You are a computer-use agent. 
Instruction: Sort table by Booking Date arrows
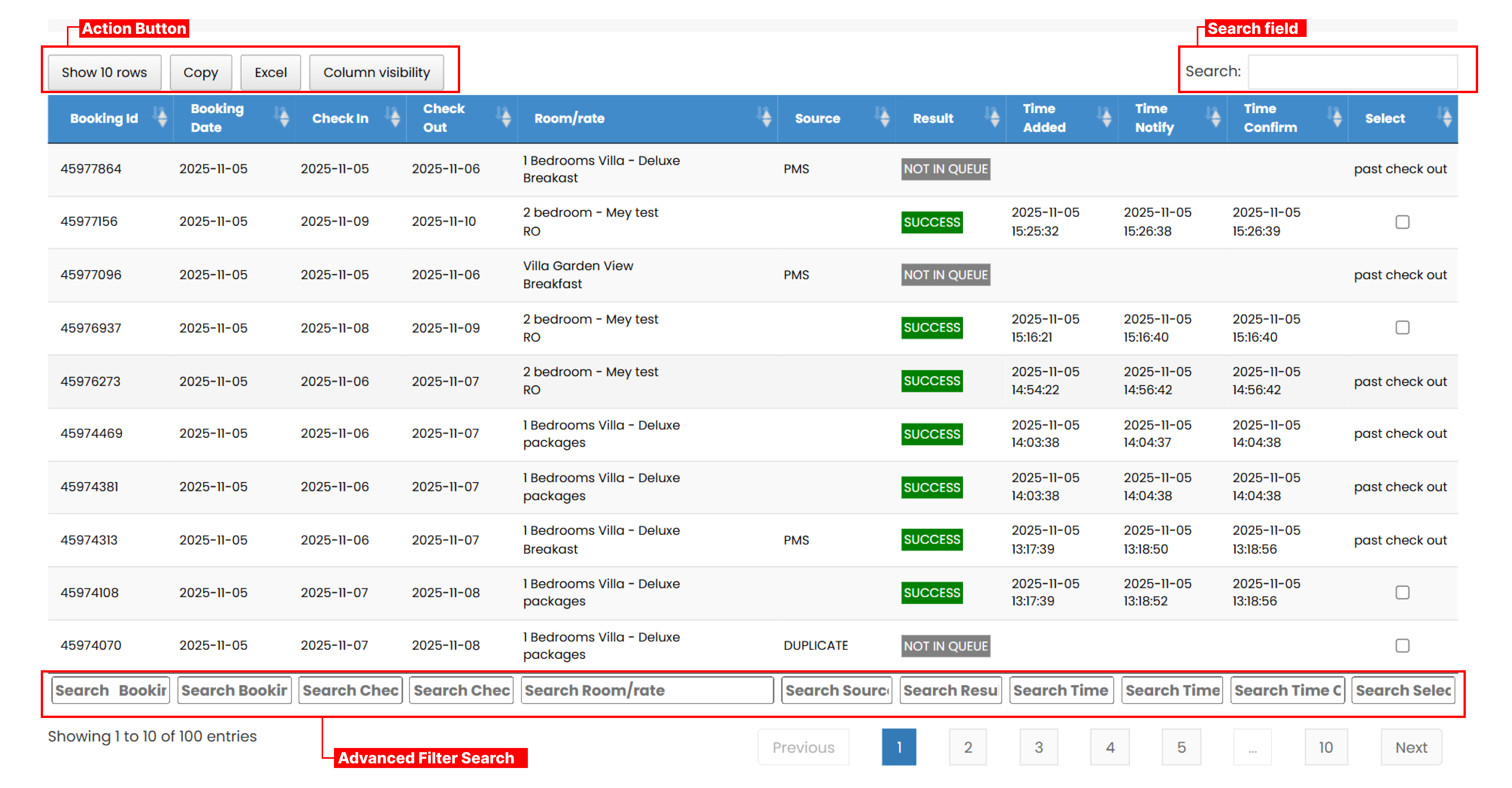point(282,117)
